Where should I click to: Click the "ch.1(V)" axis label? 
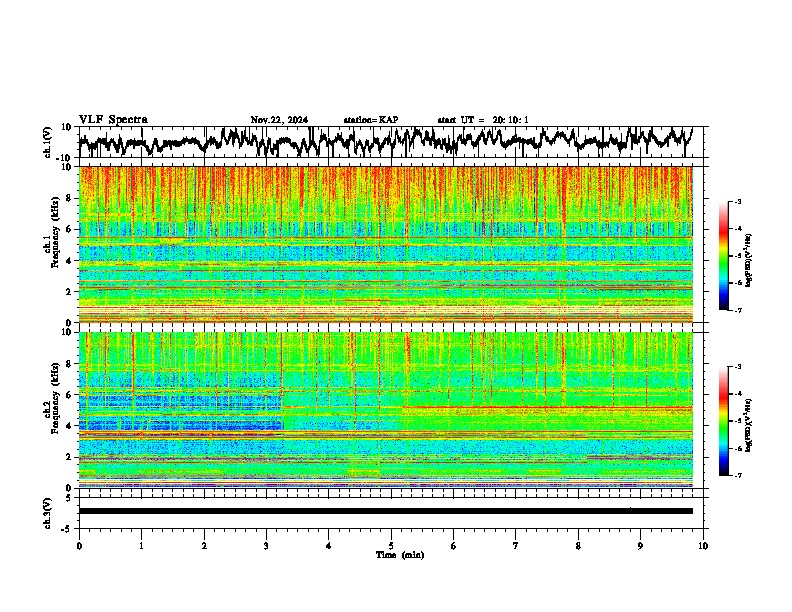point(48,142)
